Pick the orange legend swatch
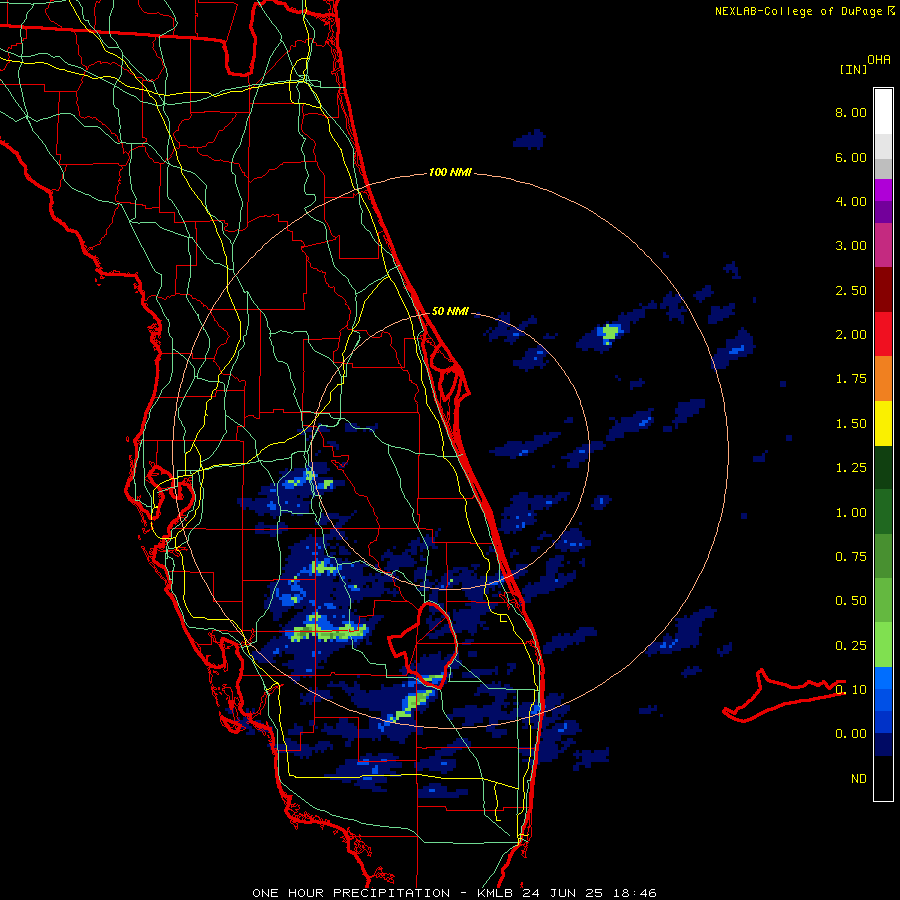The image size is (900, 900). 883,379
